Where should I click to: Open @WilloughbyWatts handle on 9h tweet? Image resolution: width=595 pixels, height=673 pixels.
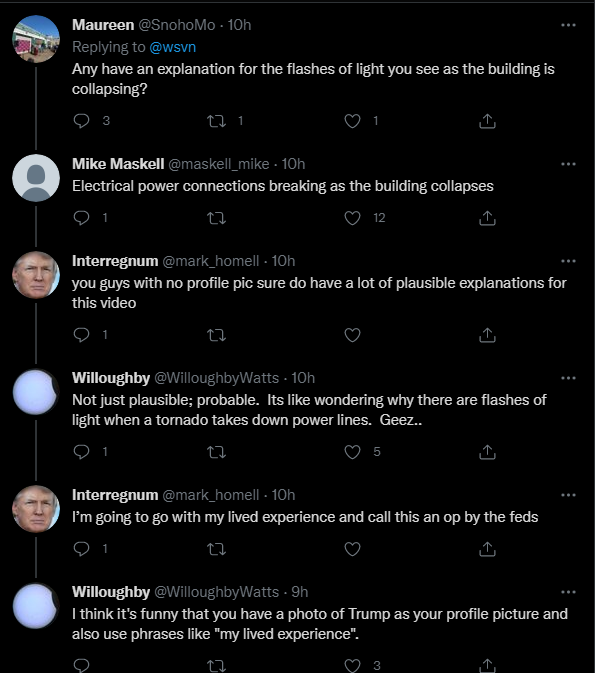click(216, 592)
